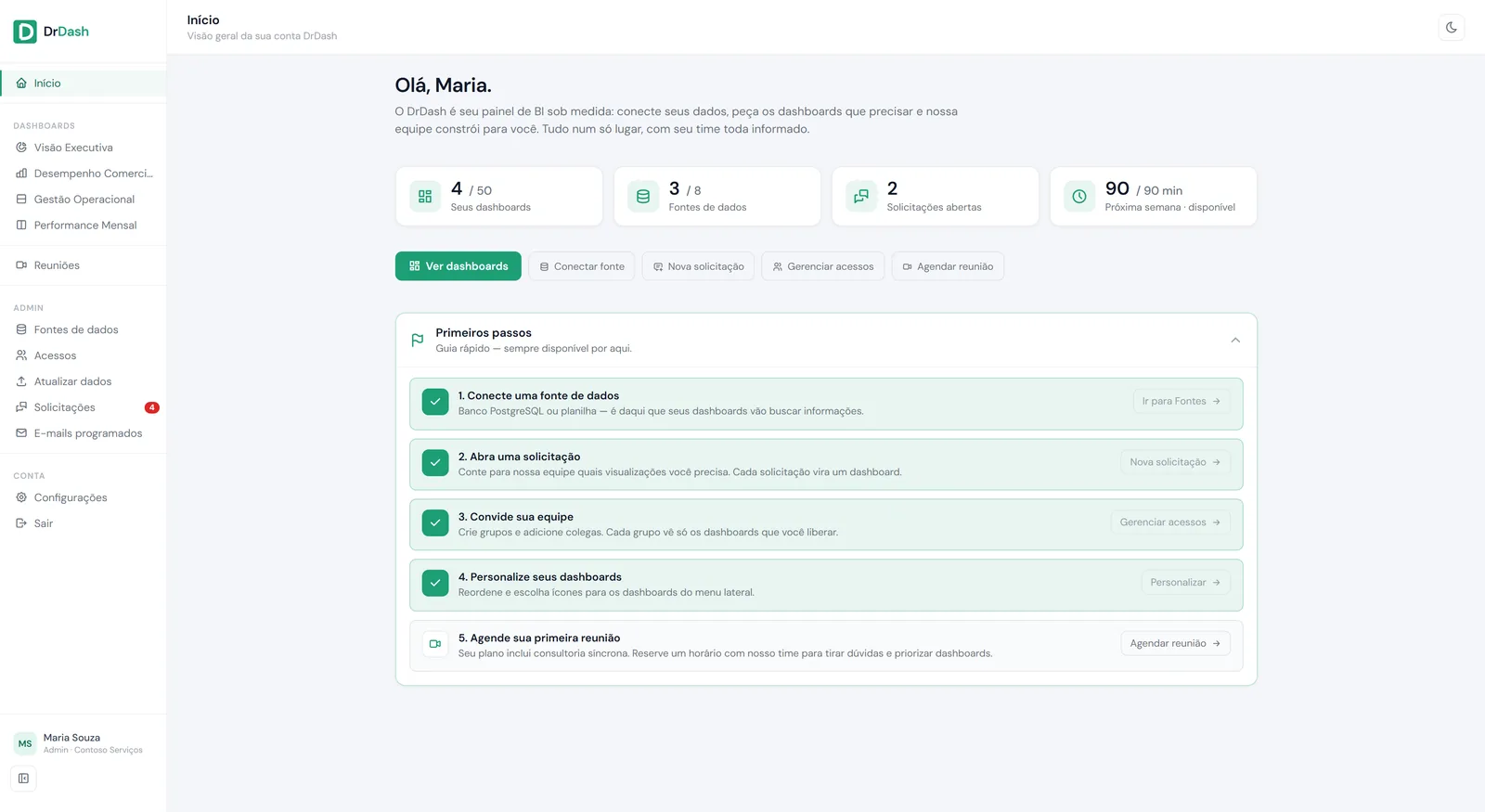Click the red badge showing 4 solicitações
Viewport: 1485px width, 812px height.
(x=152, y=407)
